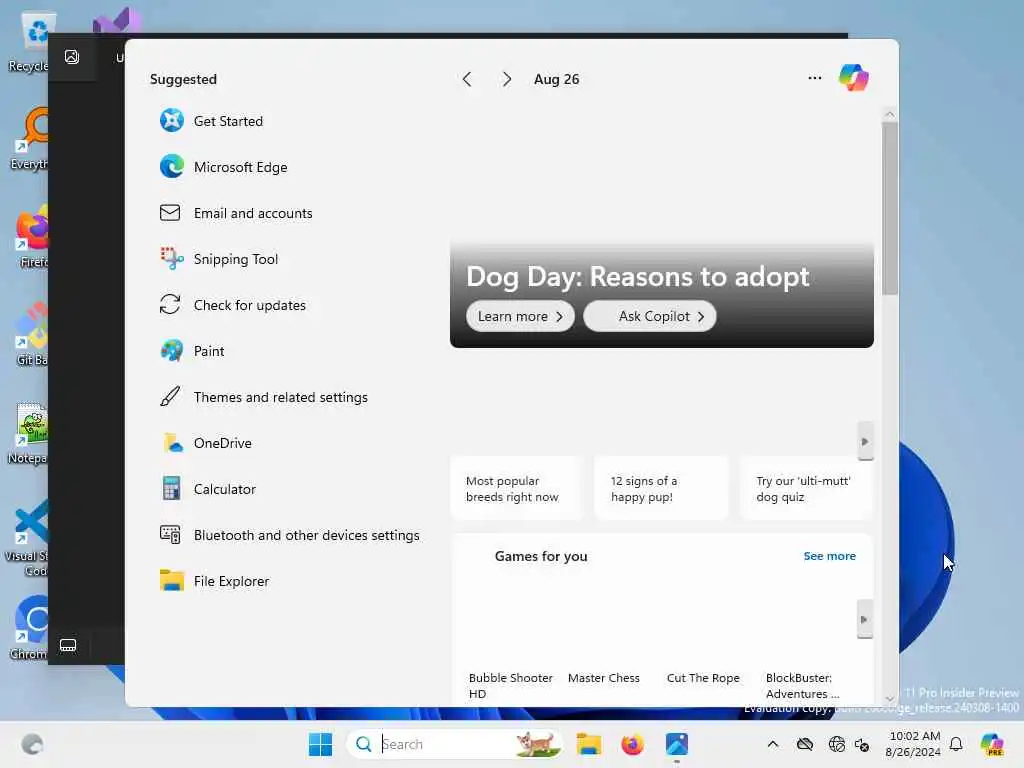Image resolution: width=1024 pixels, height=768 pixels.
Task: Click the Dog Day headline banner
Action: pyautogui.click(x=638, y=277)
